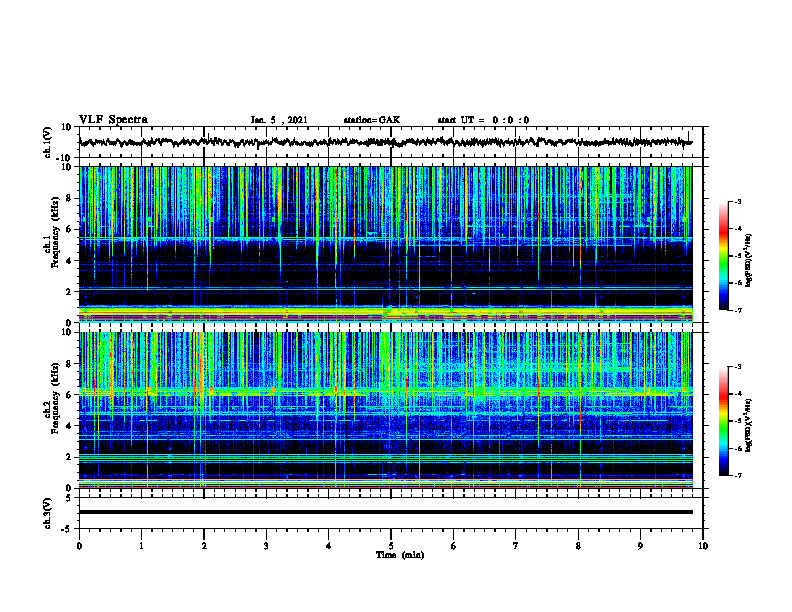792x612 pixels.
Task: Click the ch.1 spectrogram panel
Action: [x=385, y=244]
